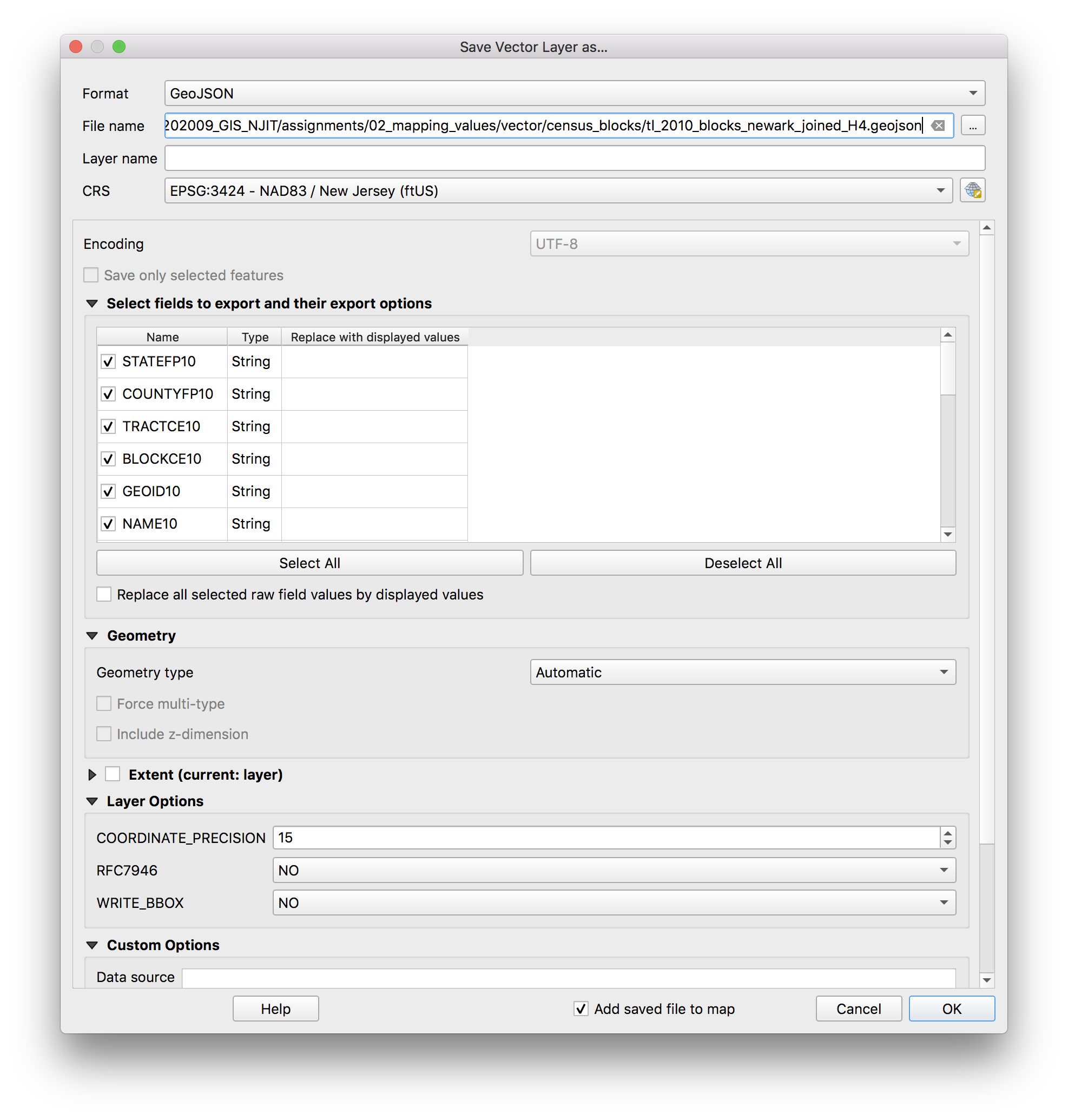The width and height of the screenshot is (1068, 1120).
Task: Clear the file name field text
Action: click(x=938, y=126)
